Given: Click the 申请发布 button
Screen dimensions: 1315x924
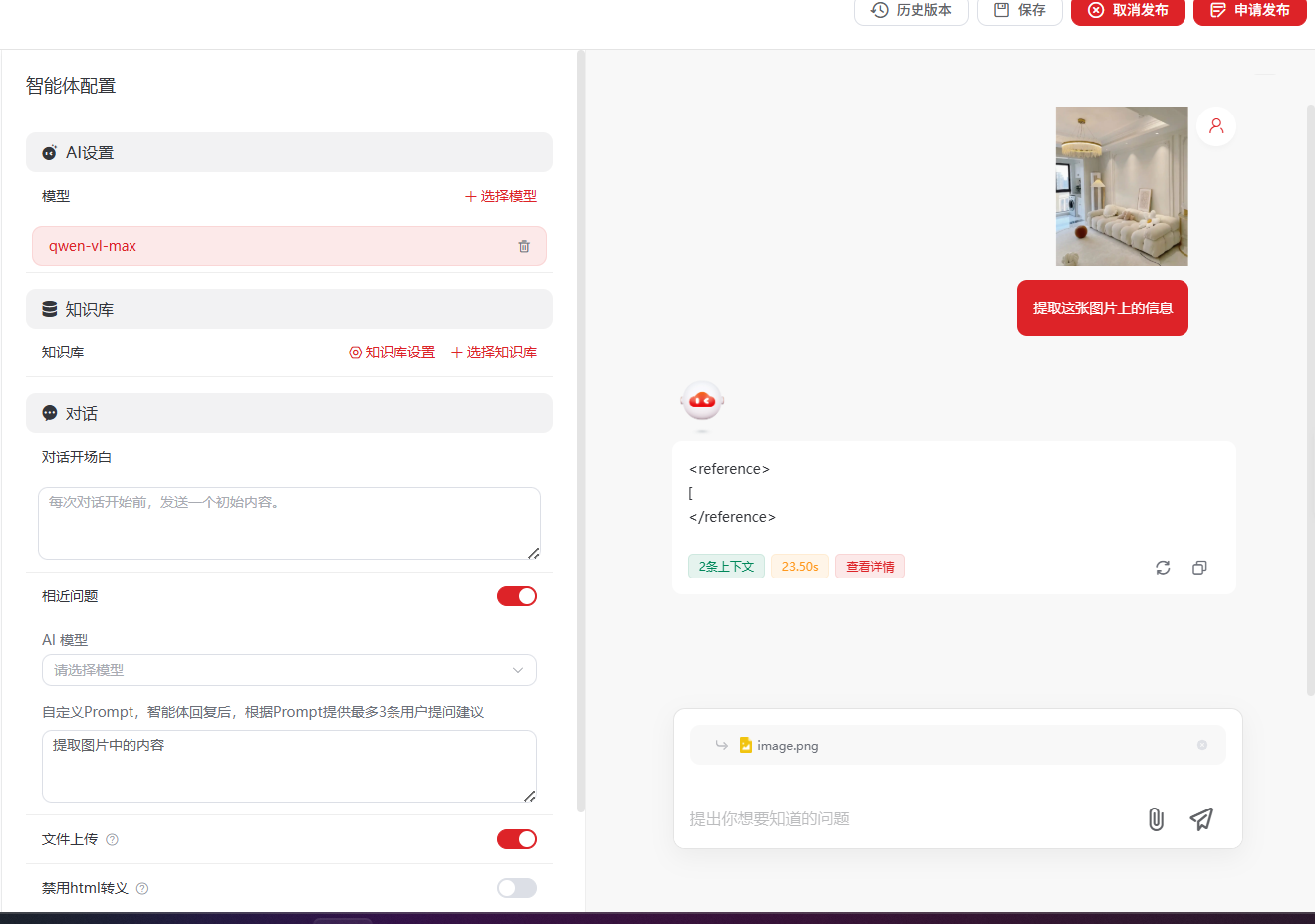Looking at the screenshot, I should [x=1250, y=10].
